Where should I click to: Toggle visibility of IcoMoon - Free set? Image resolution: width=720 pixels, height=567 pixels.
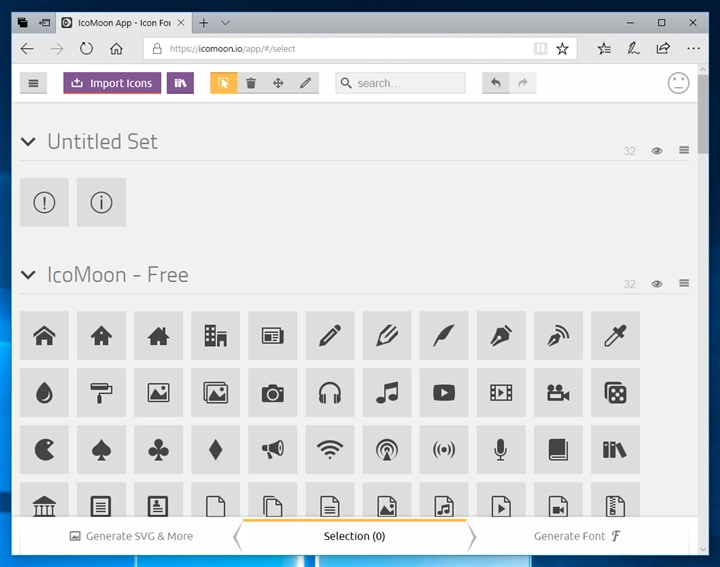point(657,284)
